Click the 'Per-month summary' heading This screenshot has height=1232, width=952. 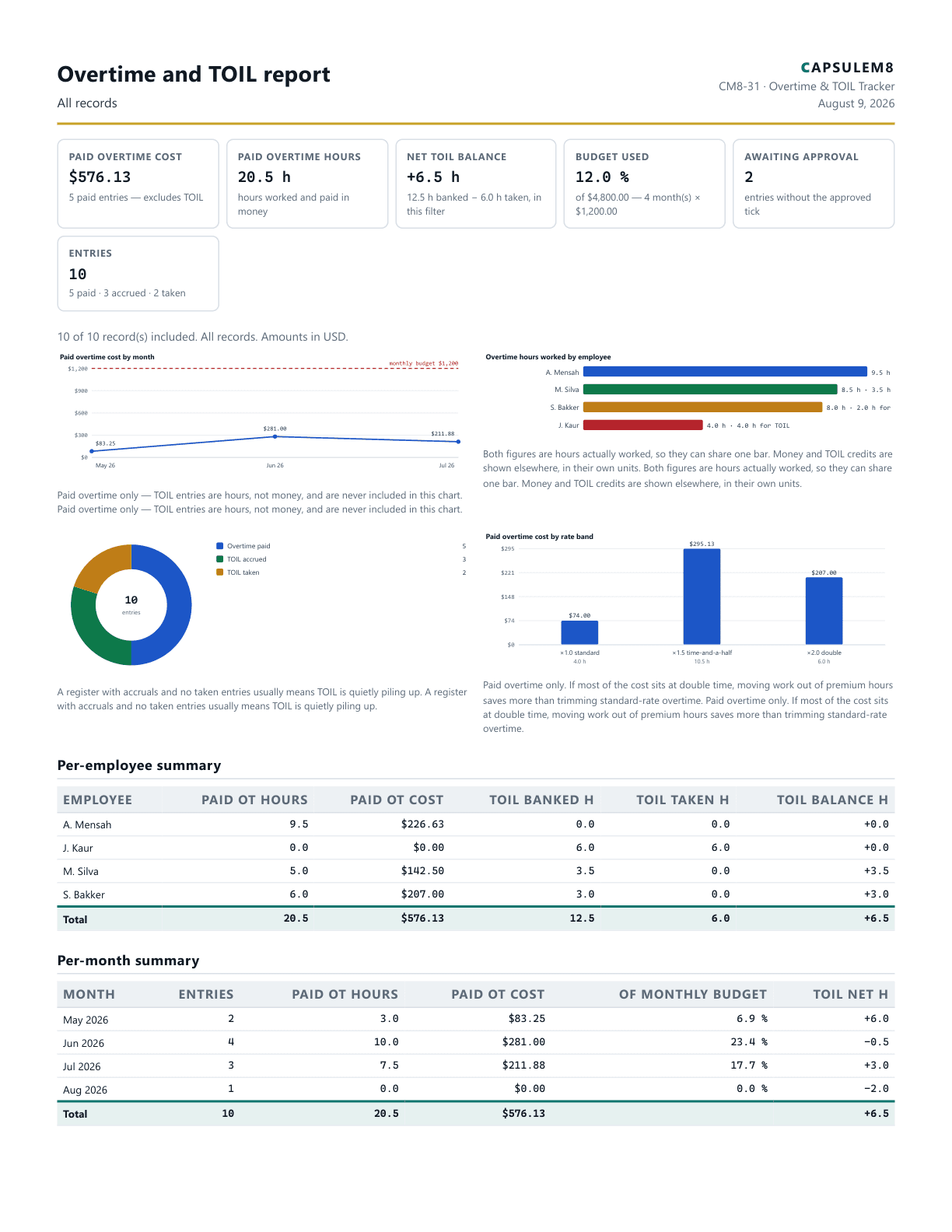click(x=128, y=961)
